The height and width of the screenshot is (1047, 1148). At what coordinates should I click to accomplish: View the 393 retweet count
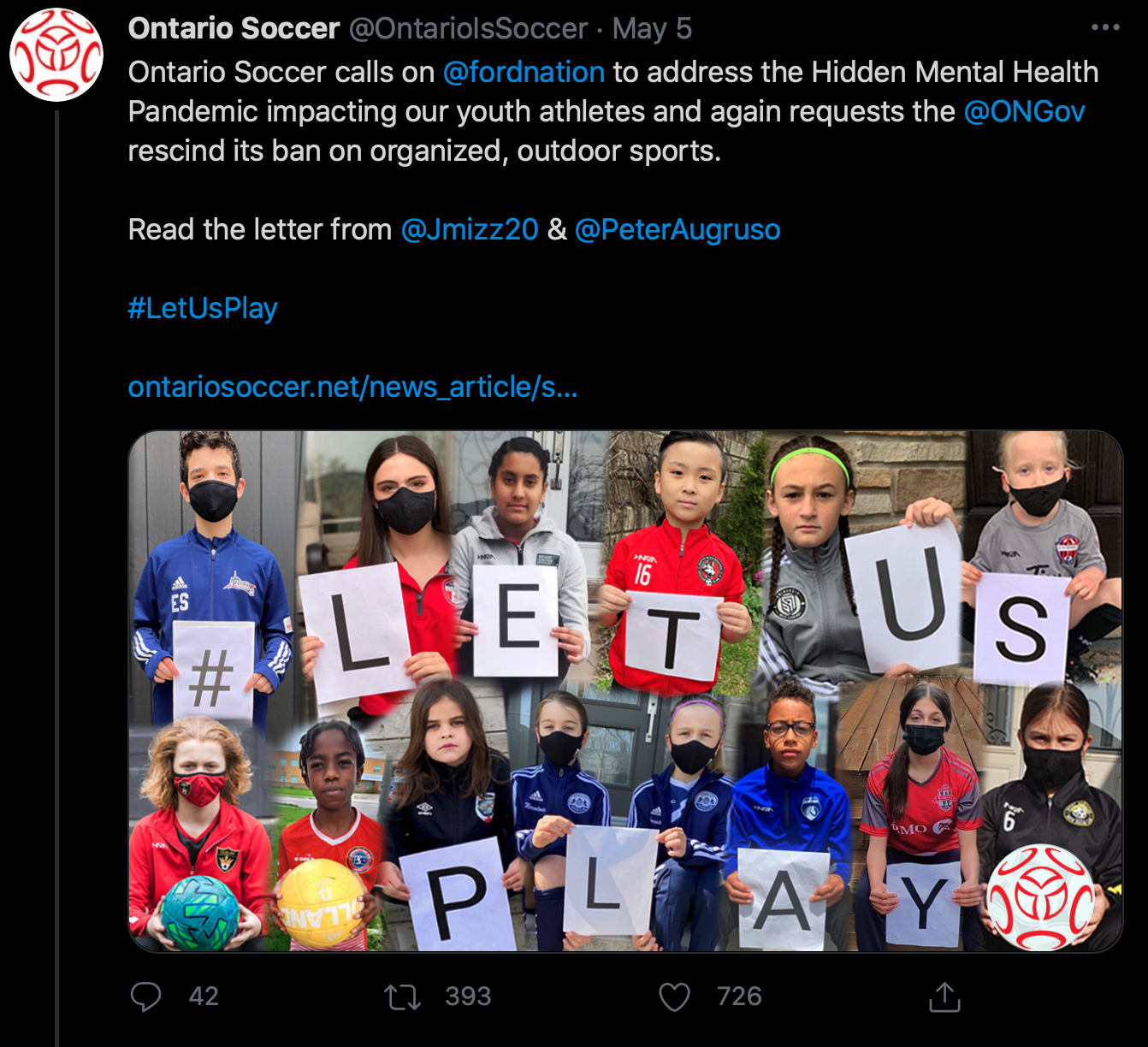coord(468,997)
